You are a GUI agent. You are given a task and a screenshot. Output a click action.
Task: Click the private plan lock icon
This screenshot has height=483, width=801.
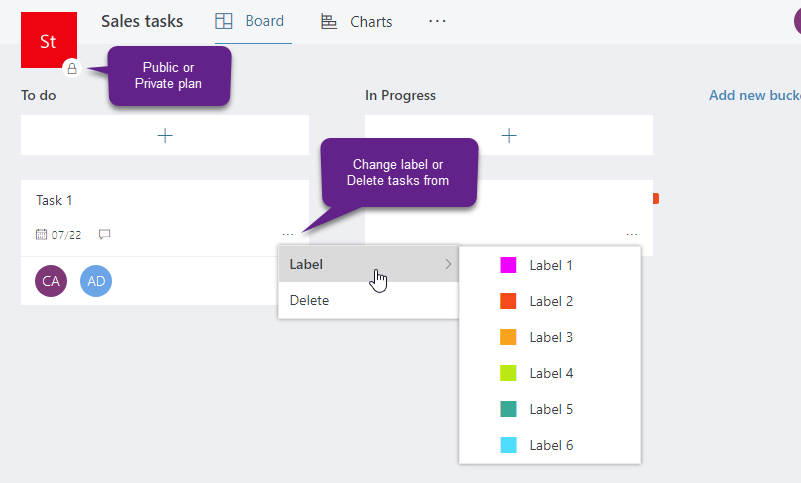(72, 68)
